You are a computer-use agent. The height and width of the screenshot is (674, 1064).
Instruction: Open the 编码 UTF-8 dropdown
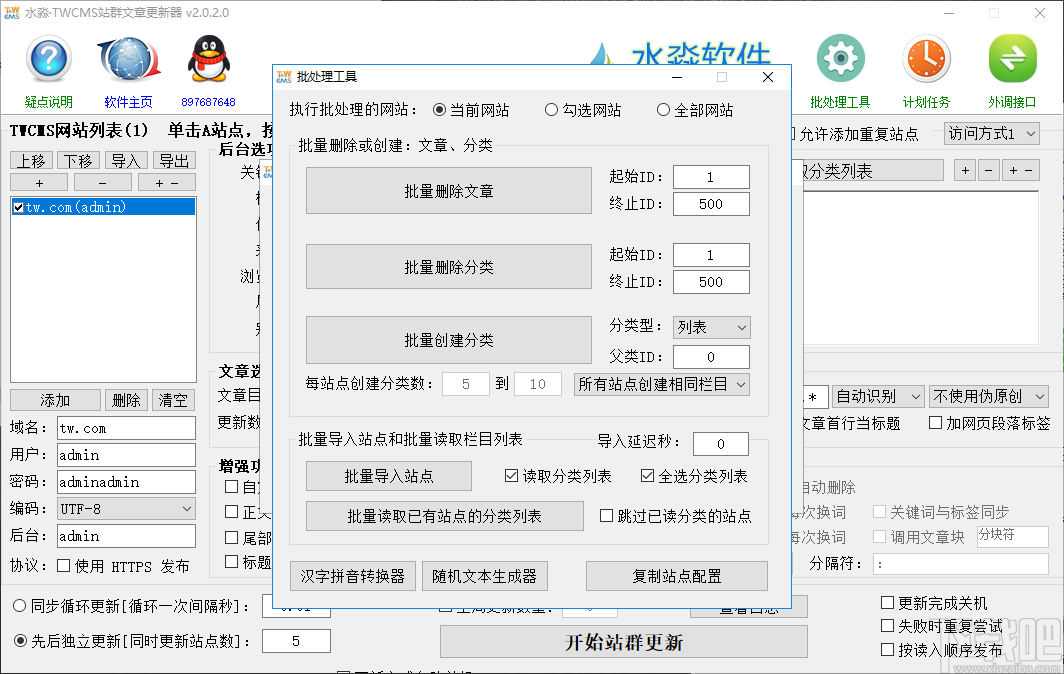pyautogui.click(x=126, y=510)
